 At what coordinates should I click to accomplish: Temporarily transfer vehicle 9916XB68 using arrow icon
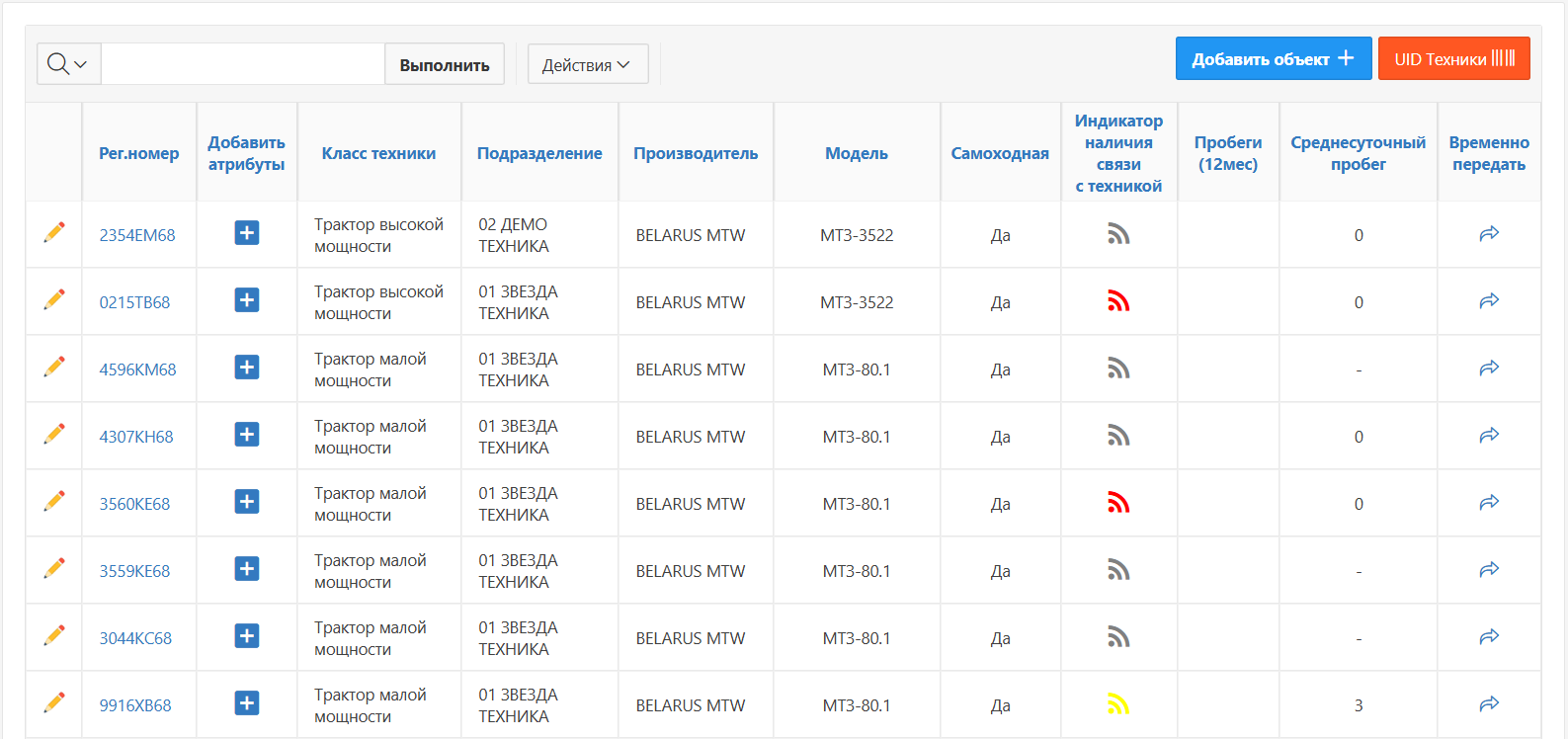[1489, 704]
